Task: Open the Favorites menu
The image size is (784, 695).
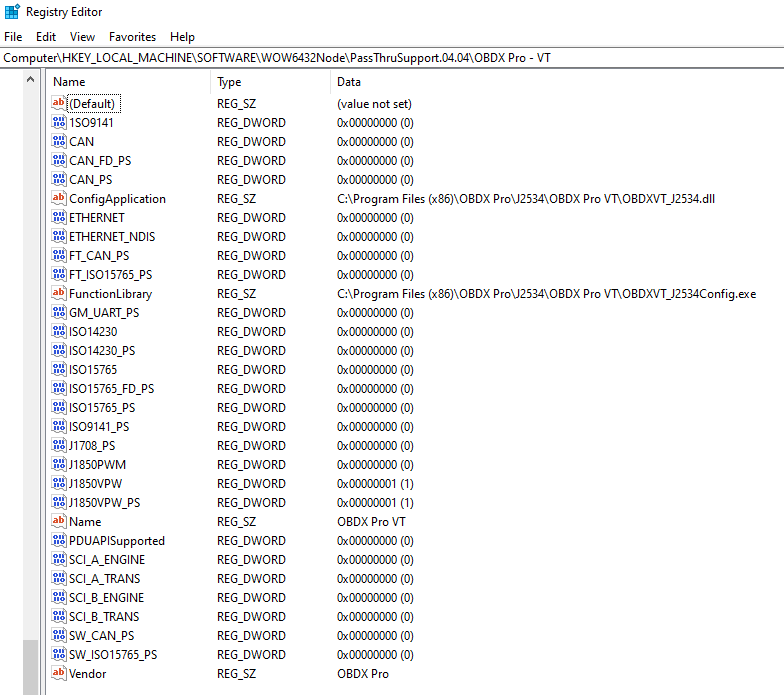Action: pyautogui.click(x=132, y=37)
